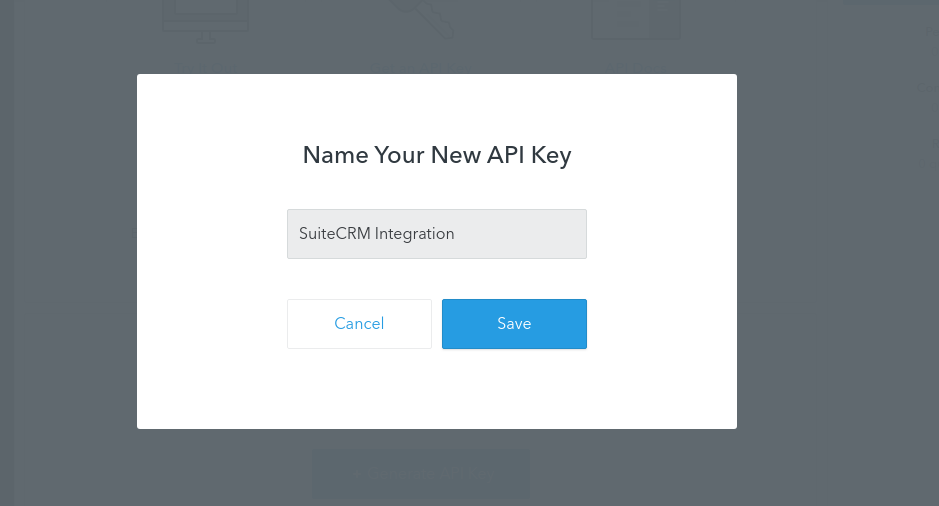Cancel naming the new API key
The height and width of the screenshot is (506, 939).
(x=359, y=324)
